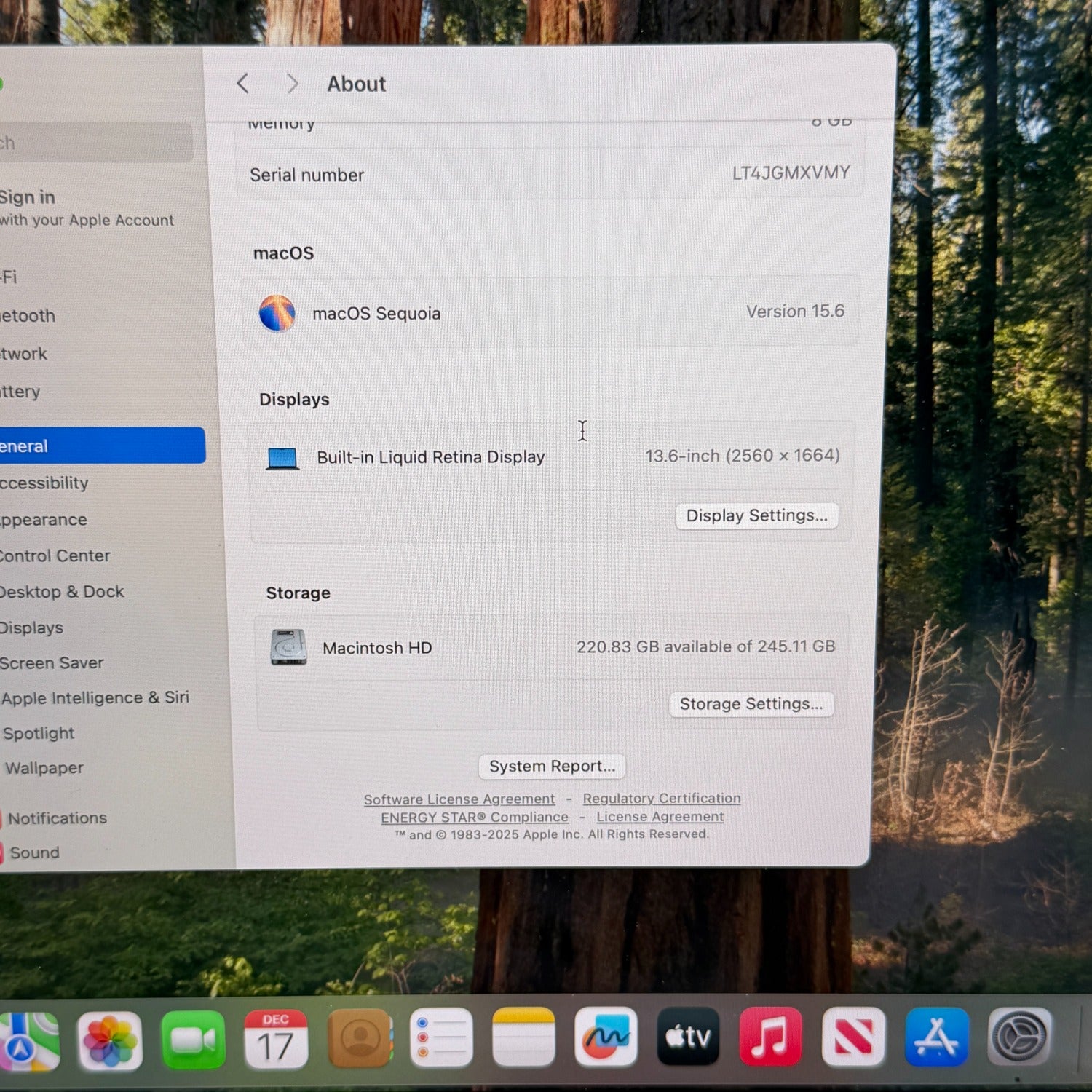The image size is (1092, 1092).
Task: Select Apple Intelligence & Siri in sidebar
Action: [95, 697]
